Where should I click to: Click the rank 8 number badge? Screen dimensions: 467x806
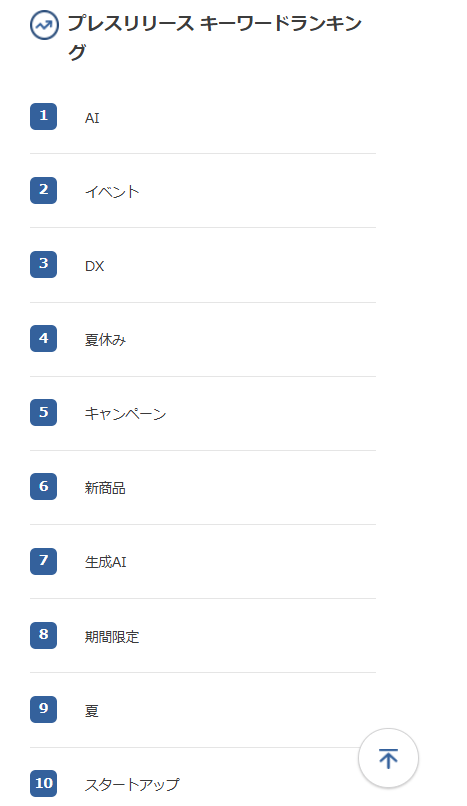click(x=43, y=635)
